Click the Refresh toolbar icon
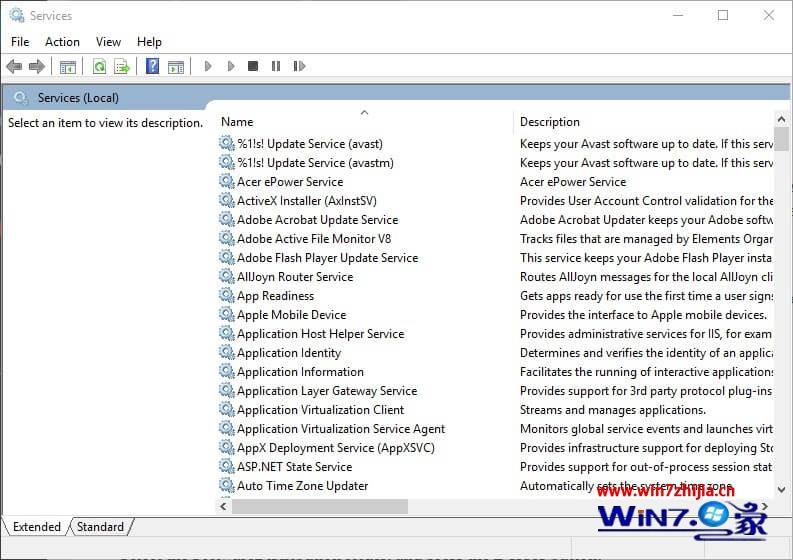Image resolution: width=793 pixels, height=560 pixels. click(99, 66)
